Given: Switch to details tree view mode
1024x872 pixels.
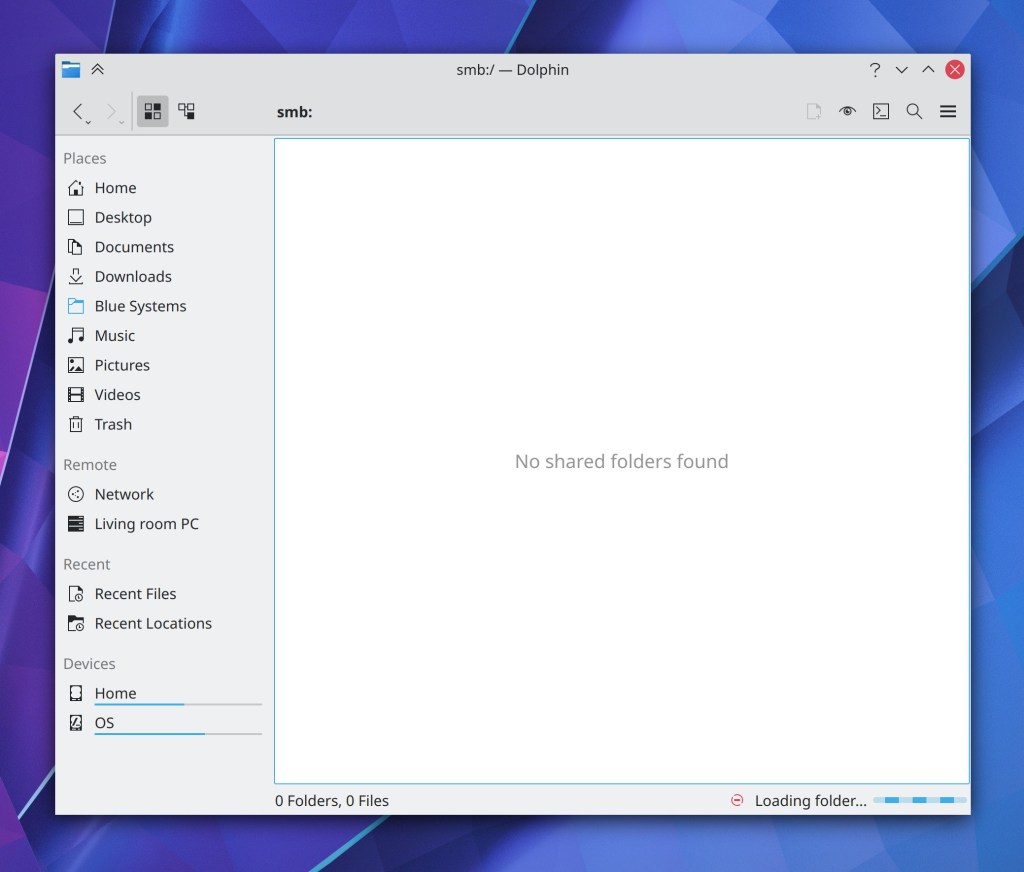Looking at the screenshot, I should coord(187,112).
